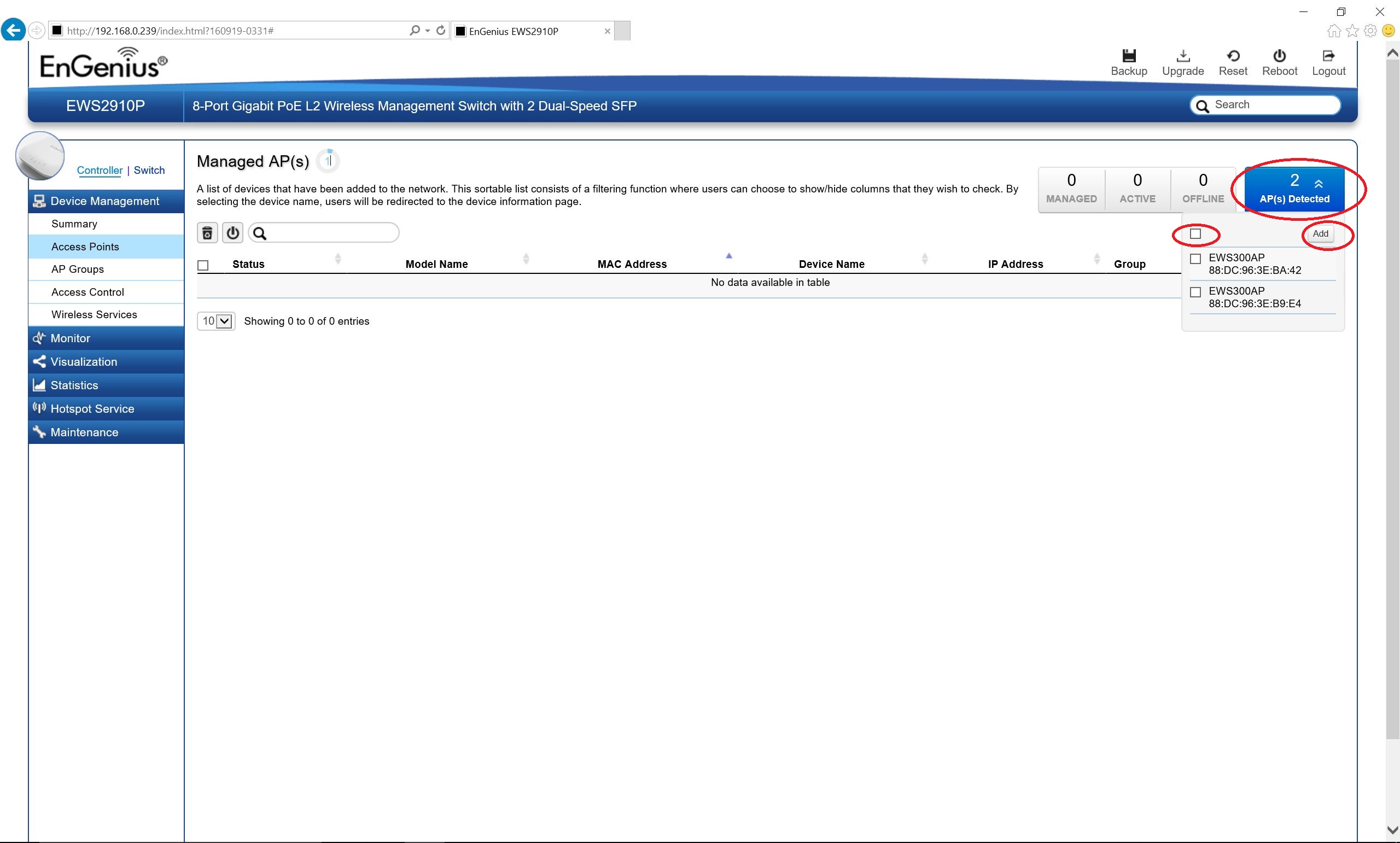Screen dimensions: 1400x843
Task: Click the smiley feedback icon
Action: click(x=1389, y=31)
